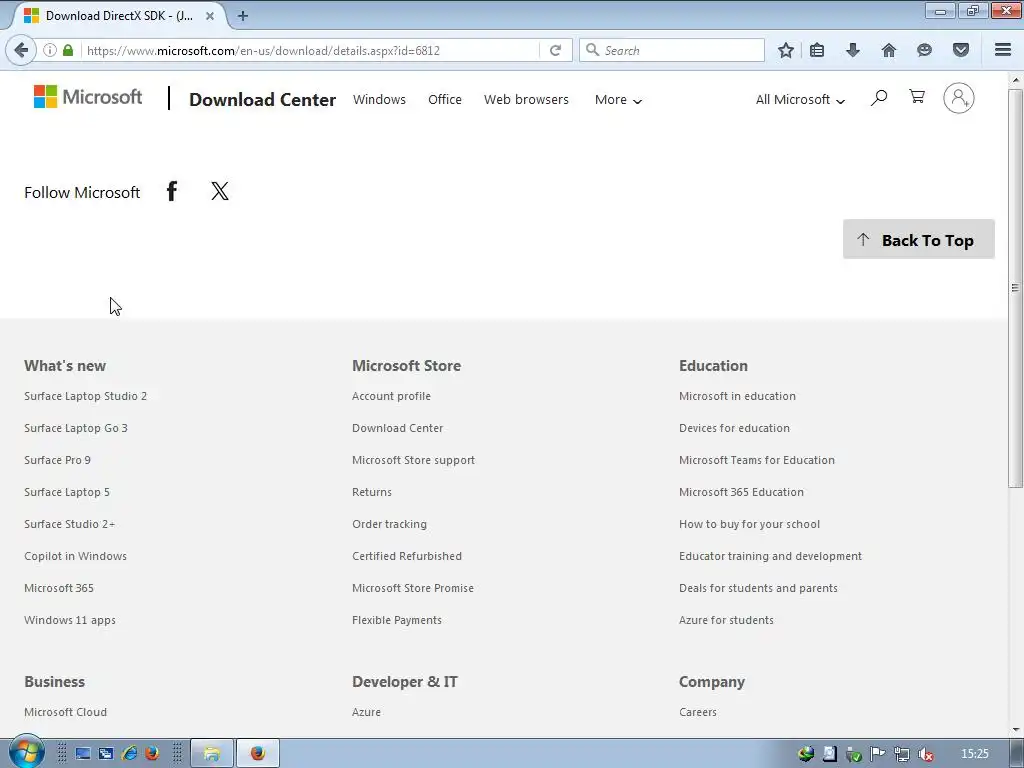Click the Download Center header link
1024x768 pixels.
[x=263, y=99]
